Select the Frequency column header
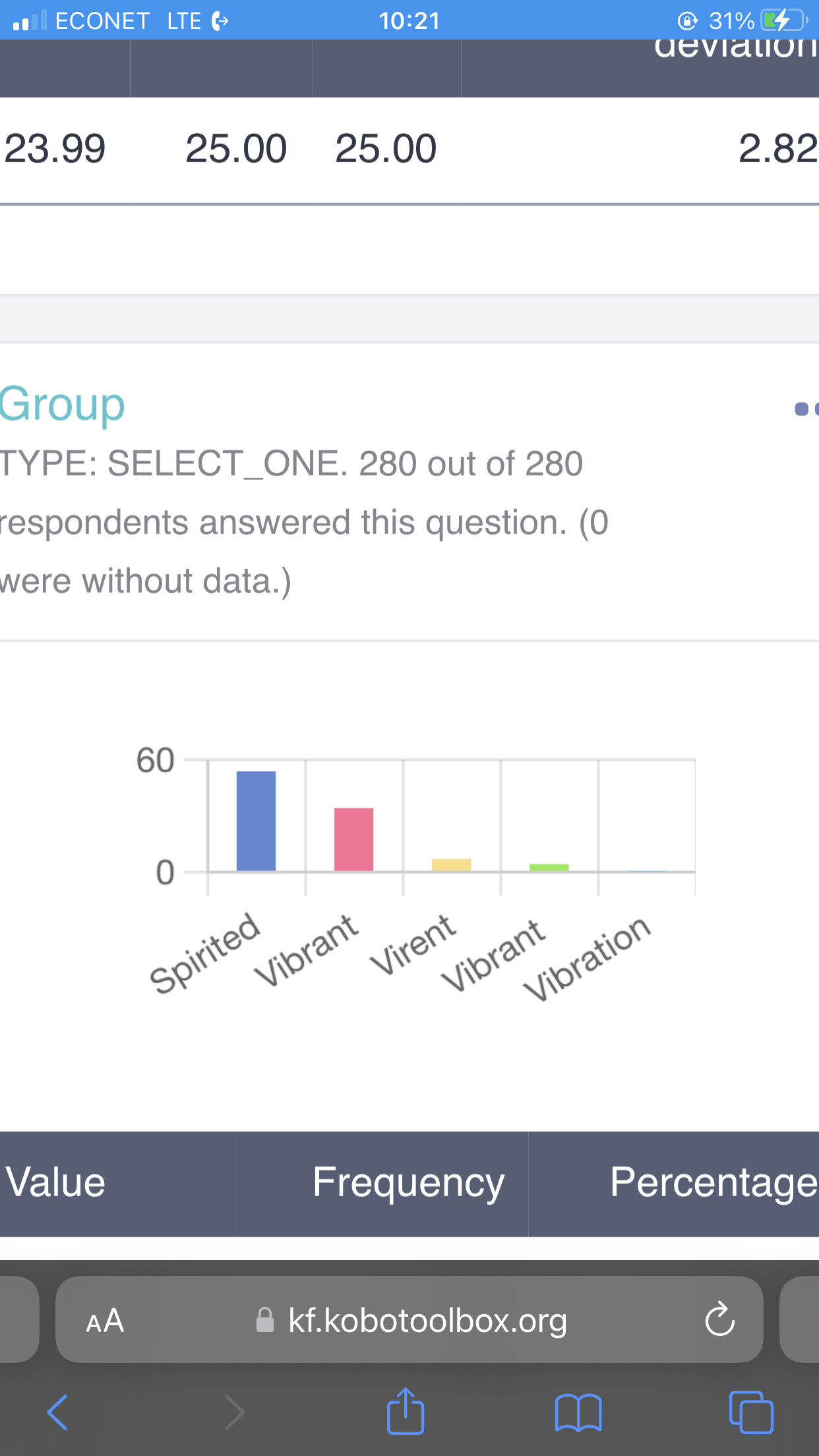 [x=408, y=1182]
